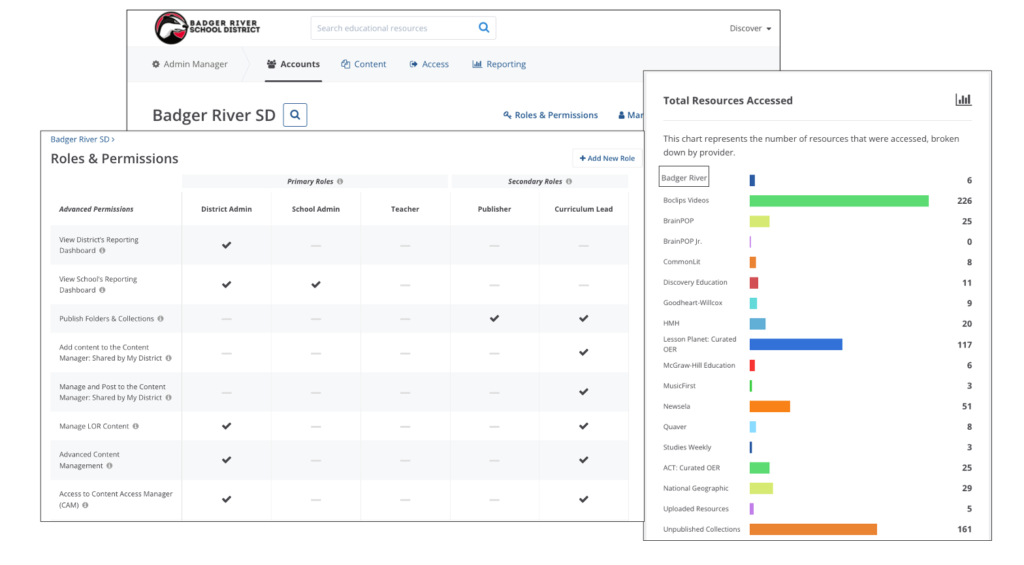Click the Add New Role button
The image size is (1024, 565).
pos(607,158)
